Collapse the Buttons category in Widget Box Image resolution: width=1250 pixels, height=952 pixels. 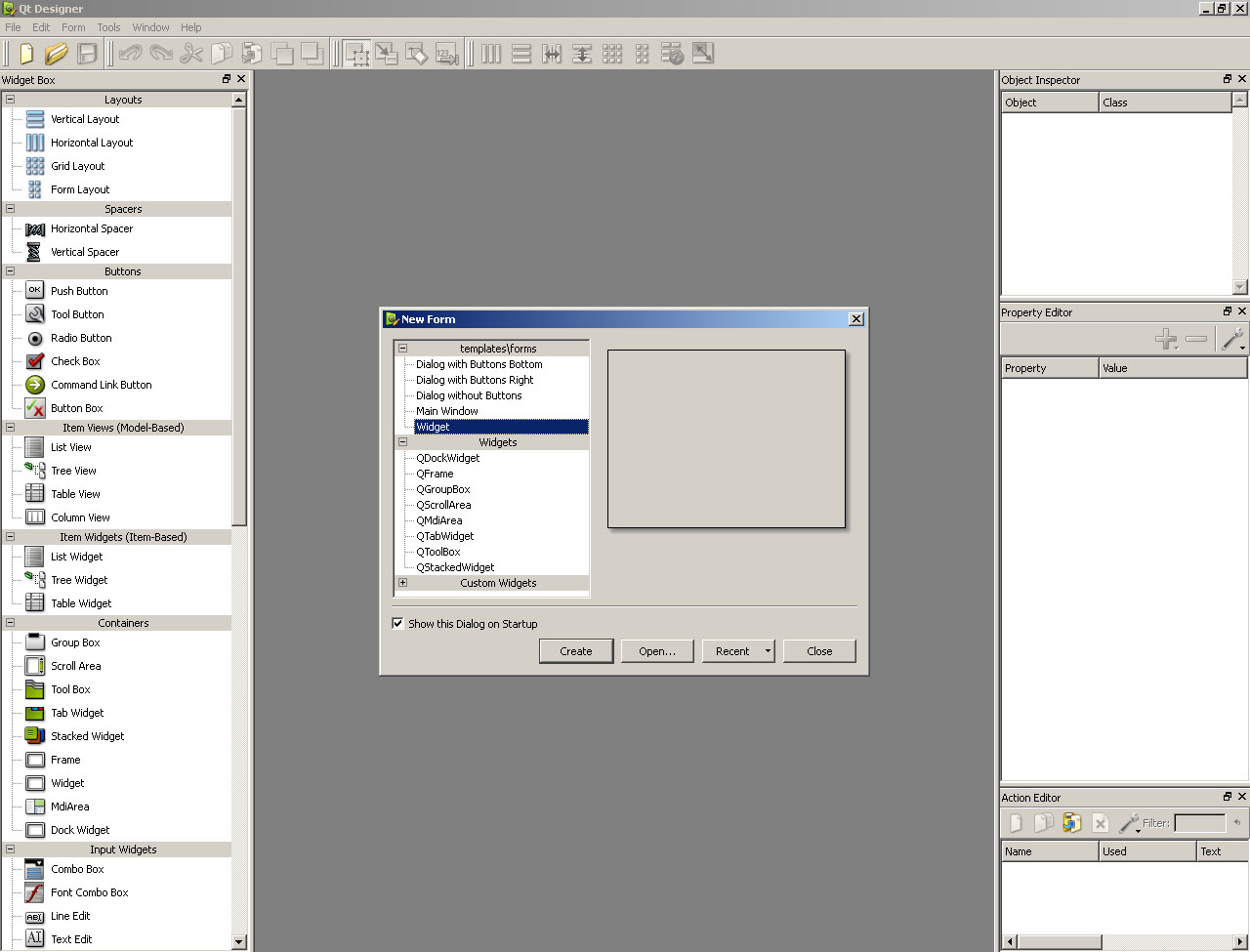tap(11, 270)
